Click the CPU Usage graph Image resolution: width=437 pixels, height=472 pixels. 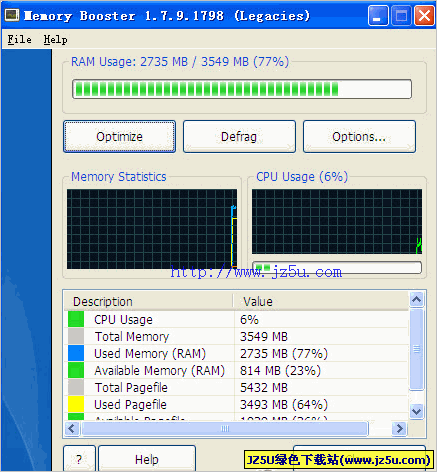coord(337,222)
